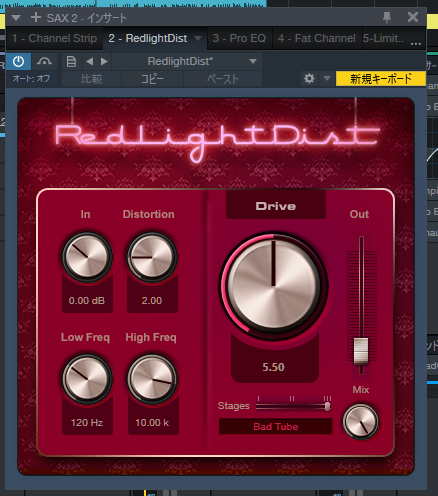Screen dimensions: 438x496
Task: Select stage II marker on Stages slider
Action: tap(292, 399)
